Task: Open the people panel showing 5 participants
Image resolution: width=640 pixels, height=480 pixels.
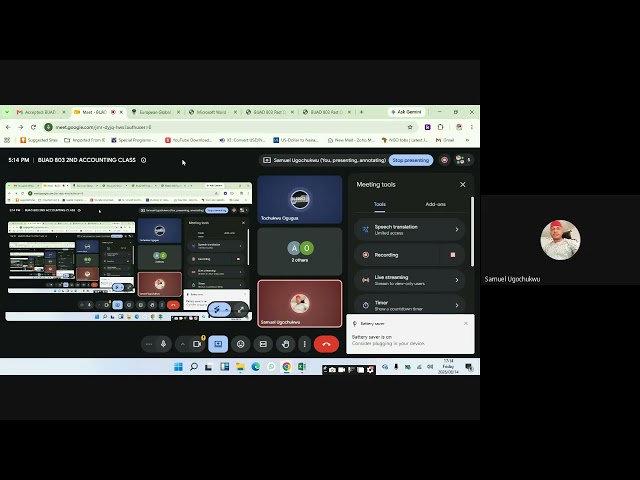Action: point(464,160)
